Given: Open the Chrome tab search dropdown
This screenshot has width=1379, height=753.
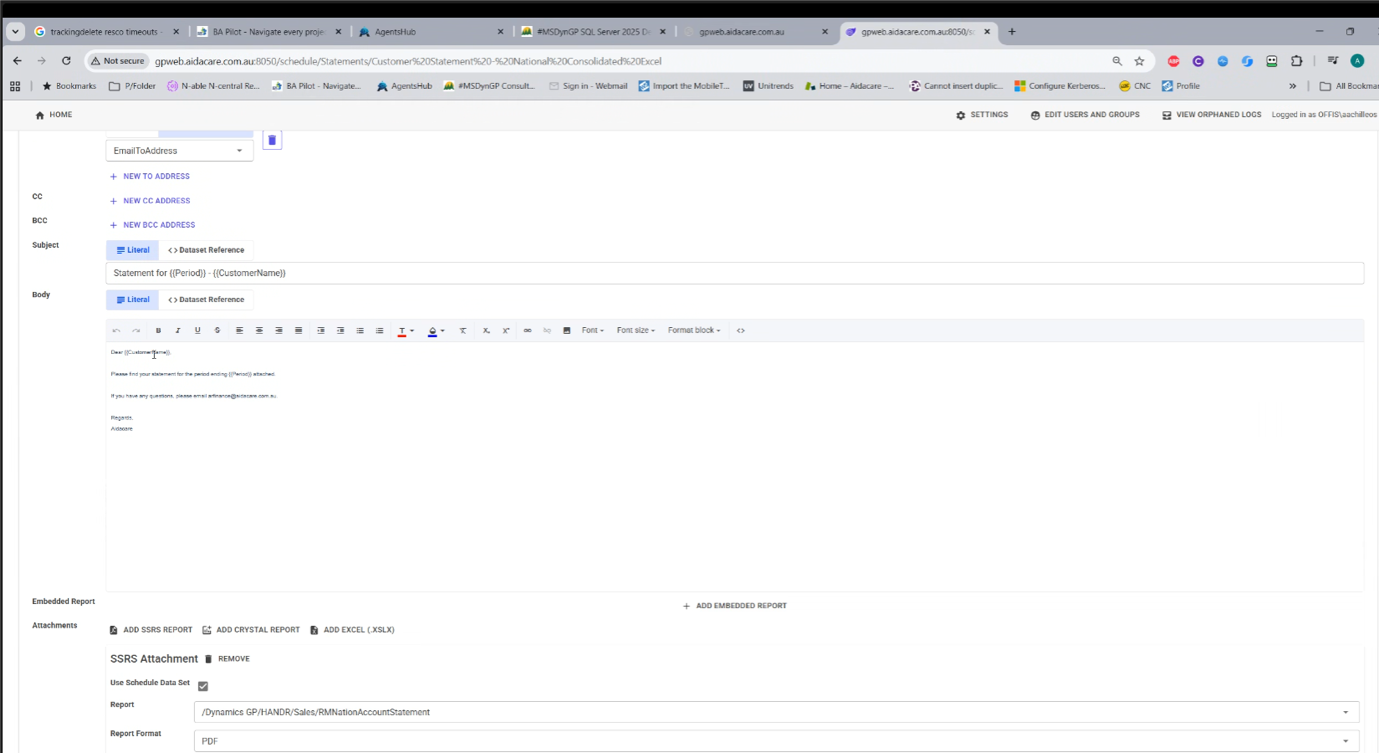Looking at the screenshot, I should click(15, 32).
